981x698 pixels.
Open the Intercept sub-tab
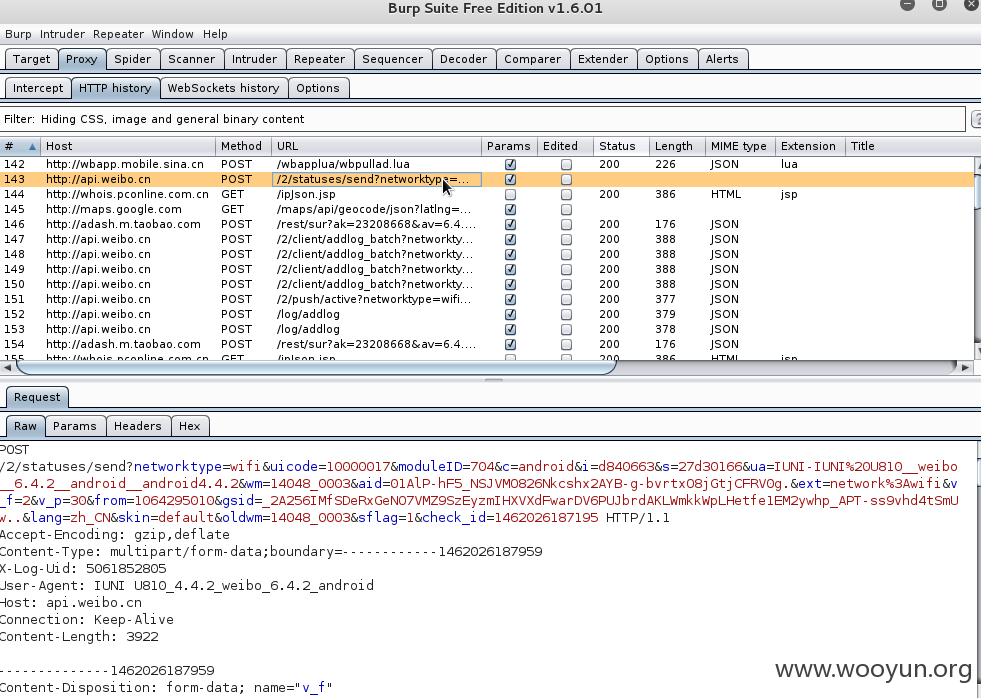tap(38, 88)
